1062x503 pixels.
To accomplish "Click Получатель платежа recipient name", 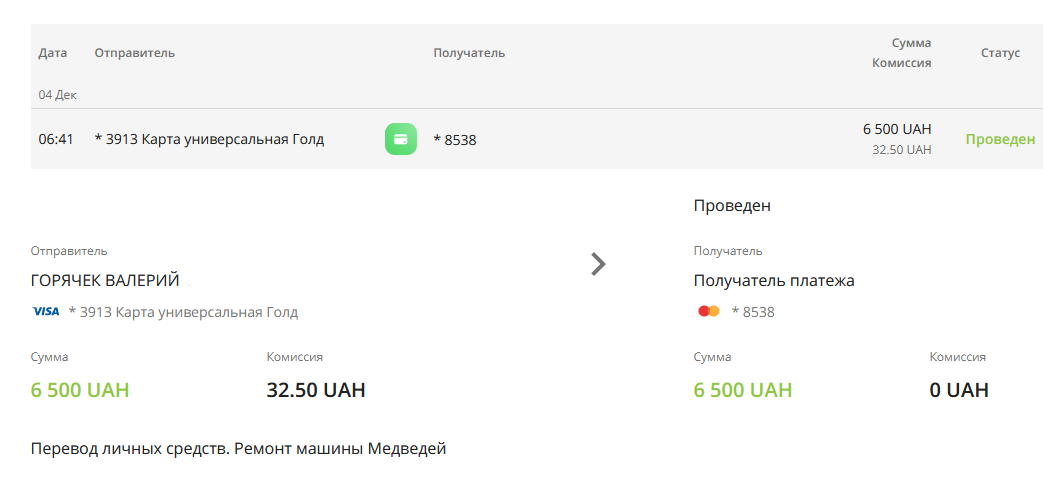I will (774, 280).
